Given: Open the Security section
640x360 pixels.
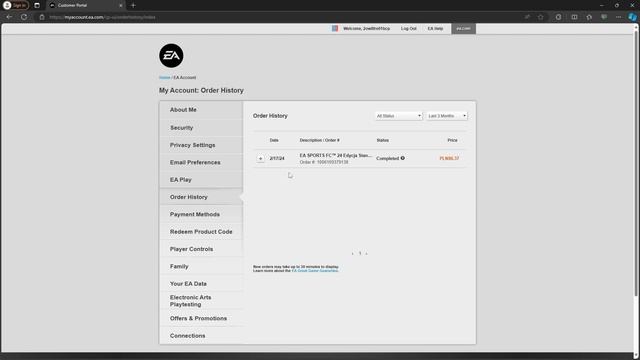Looking at the screenshot, I should [201, 128].
